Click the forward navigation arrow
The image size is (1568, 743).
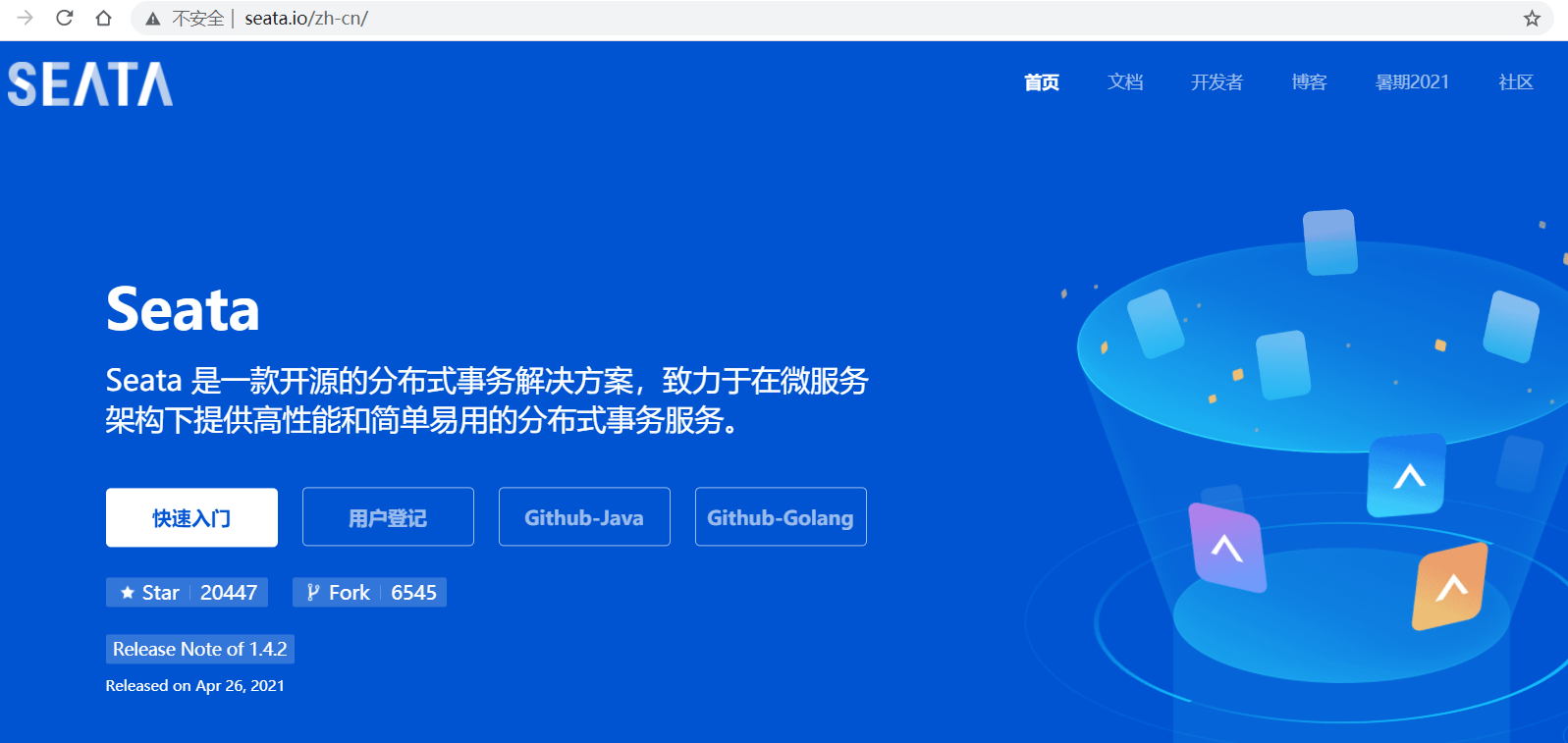click(x=26, y=18)
